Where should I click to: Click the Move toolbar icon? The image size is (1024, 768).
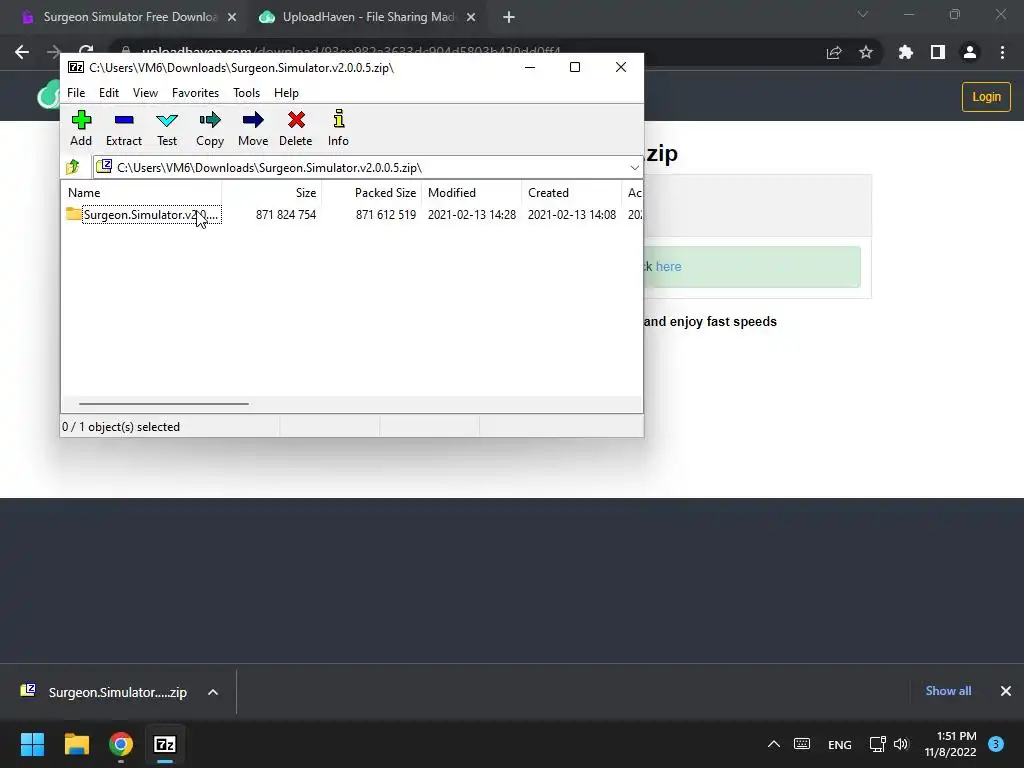(x=253, y=129)
